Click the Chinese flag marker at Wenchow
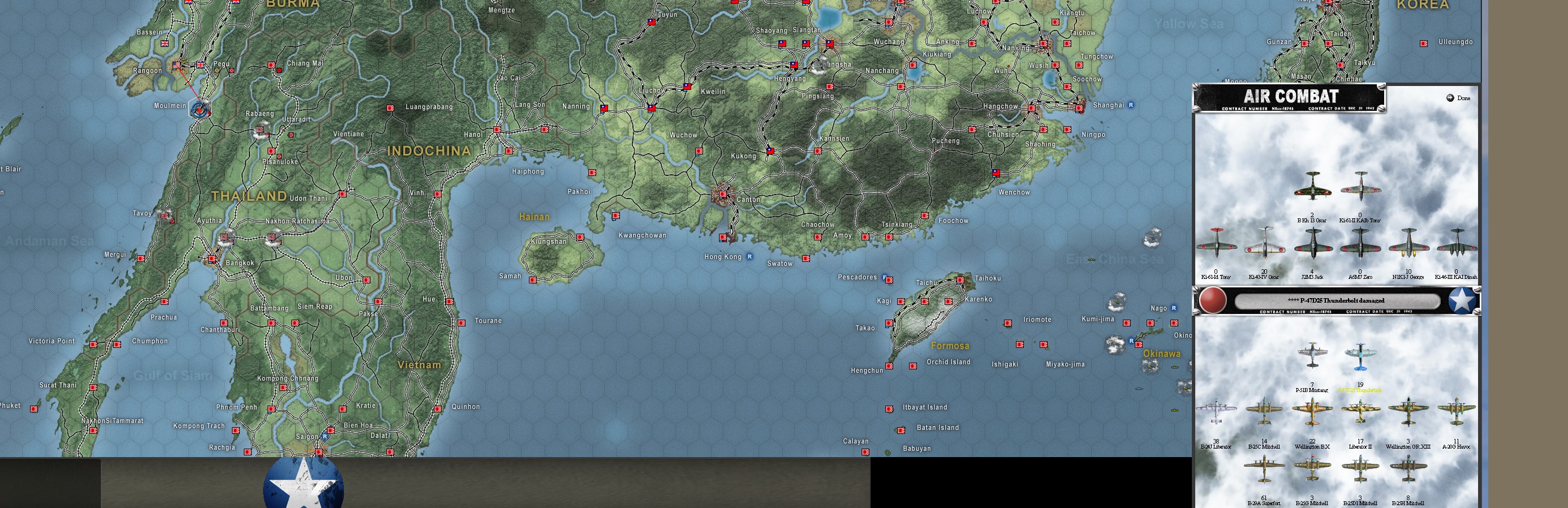This screenshot has width=1568, height=508. [996, 174]
